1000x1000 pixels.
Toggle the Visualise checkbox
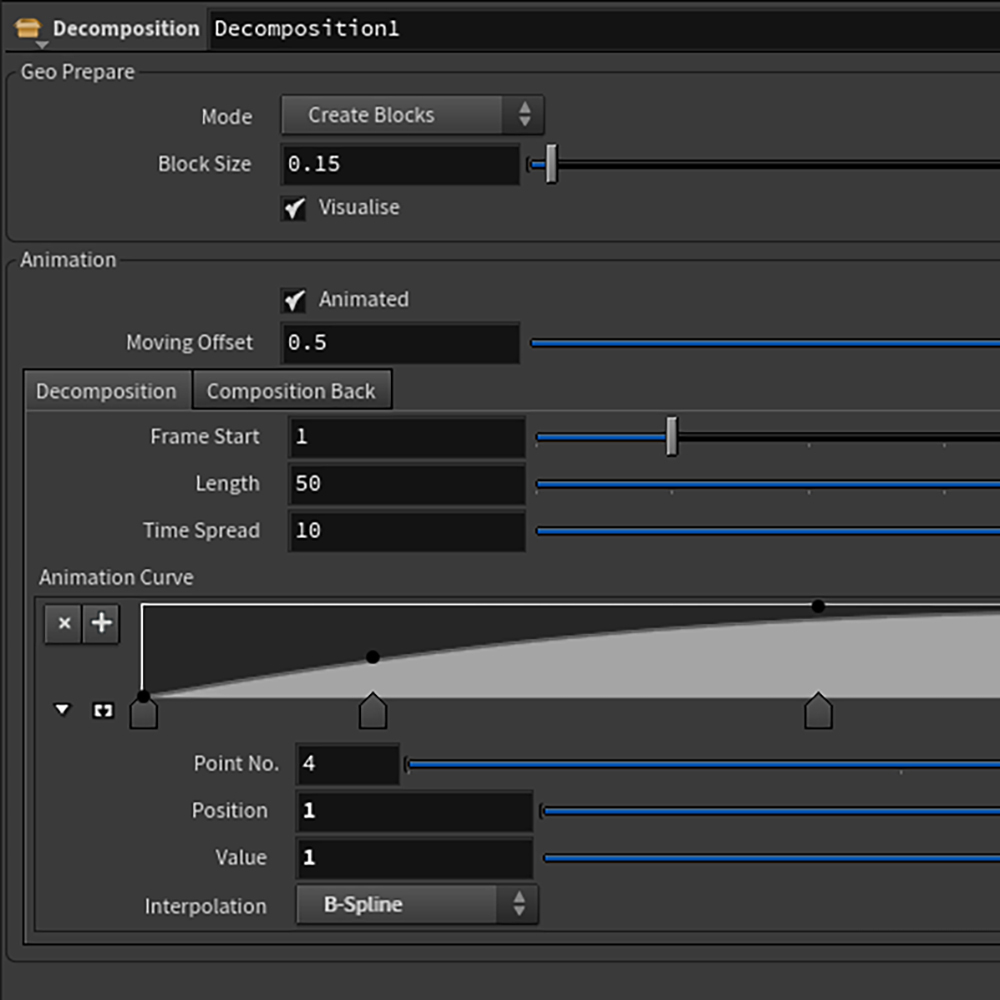click(x=293, y=208)
